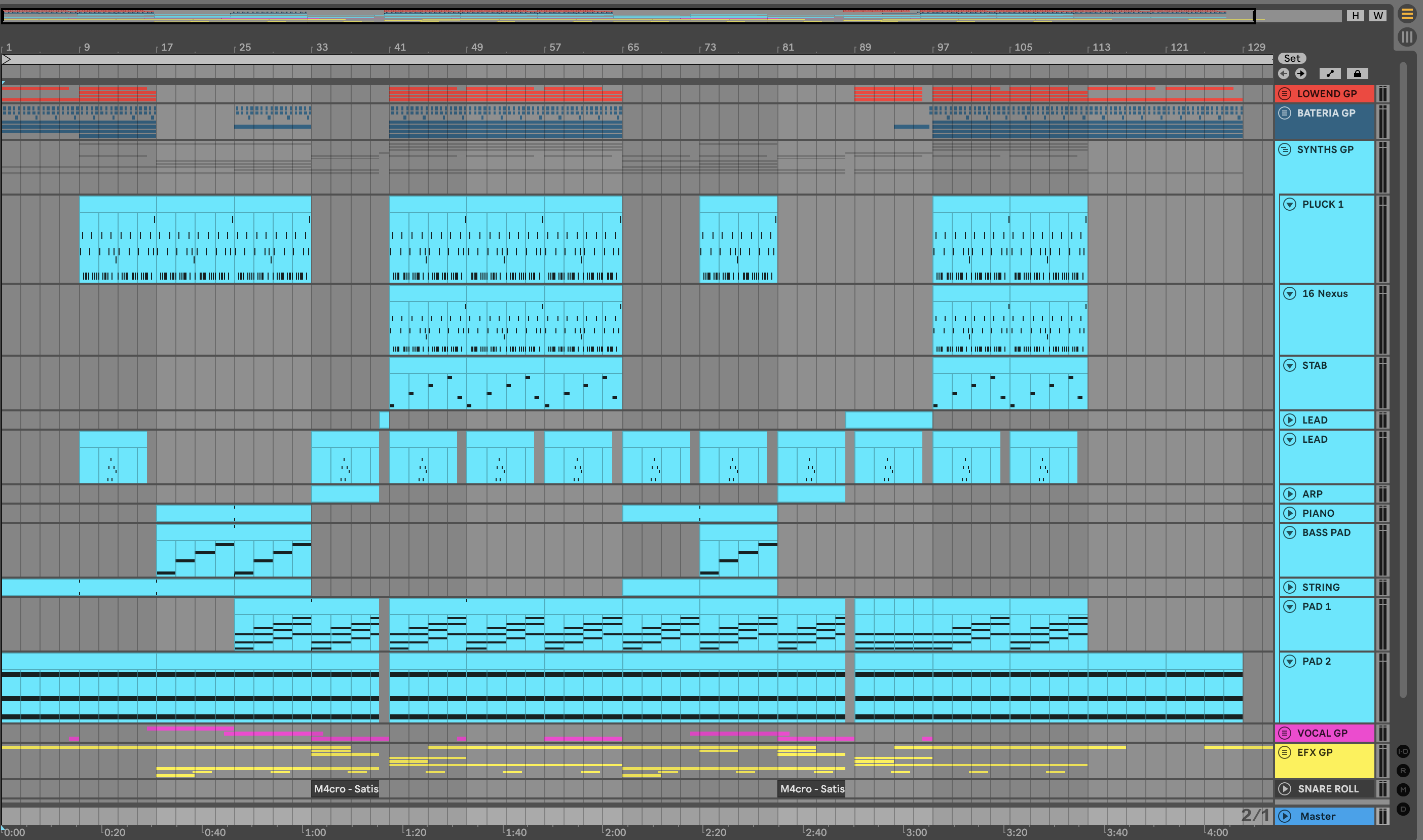Click bar 65 on the beat-time ruler

tap(625, 48)
